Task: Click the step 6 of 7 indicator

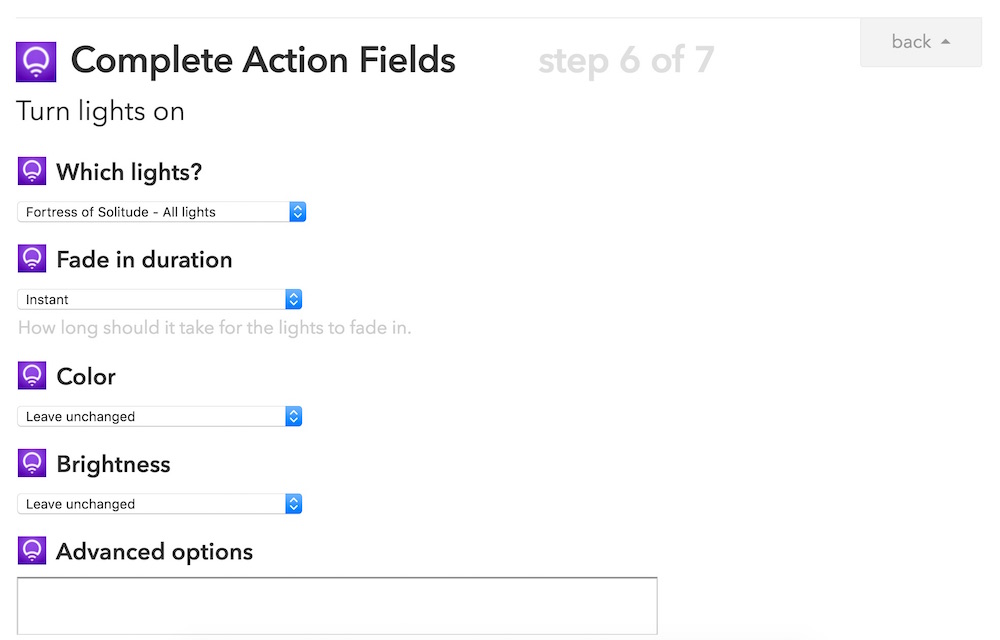Action: coord(626,61)
